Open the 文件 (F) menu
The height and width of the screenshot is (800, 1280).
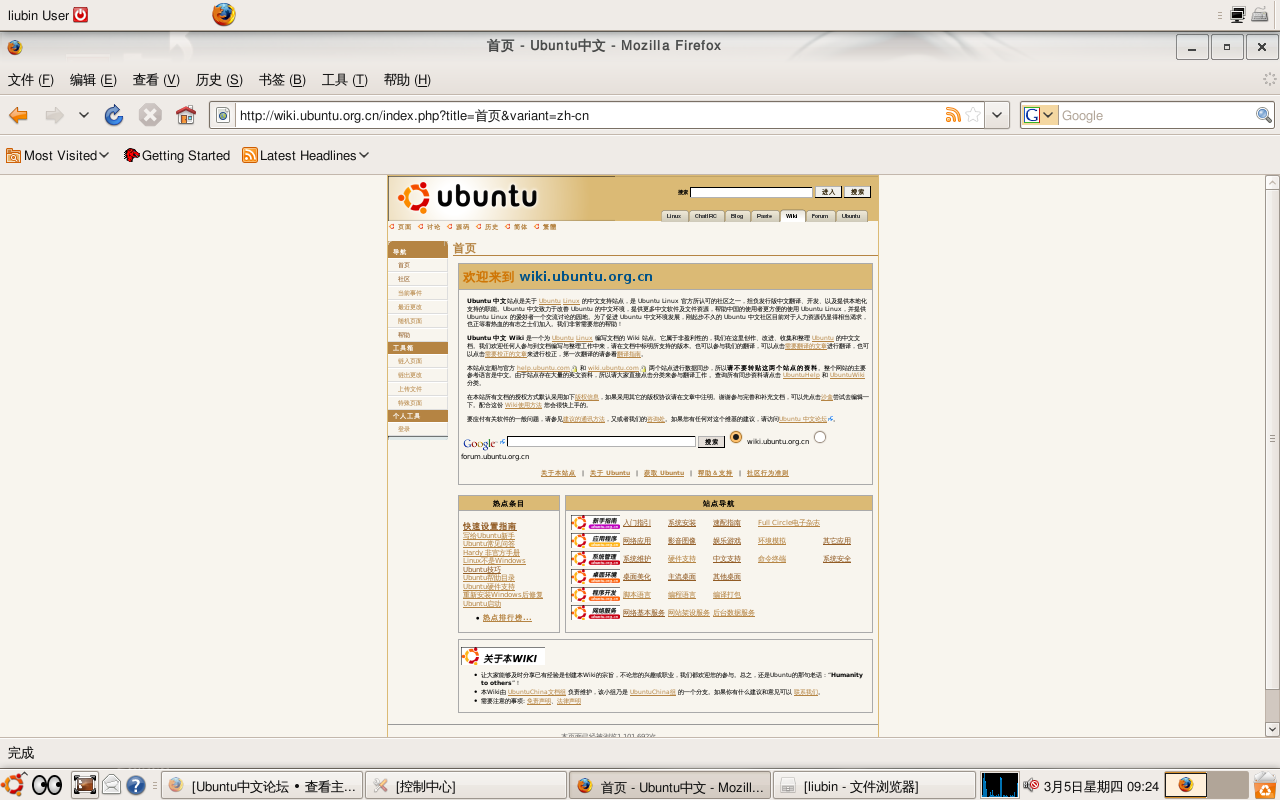31,80
